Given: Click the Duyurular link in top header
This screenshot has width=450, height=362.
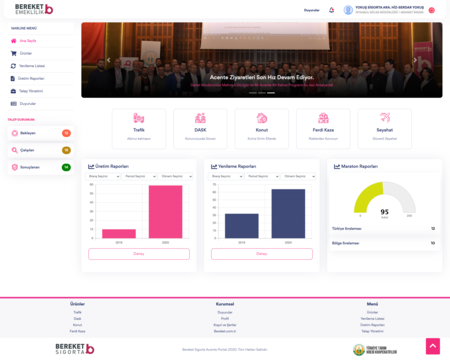Looking at the screenshot, I should pos(312,10).
